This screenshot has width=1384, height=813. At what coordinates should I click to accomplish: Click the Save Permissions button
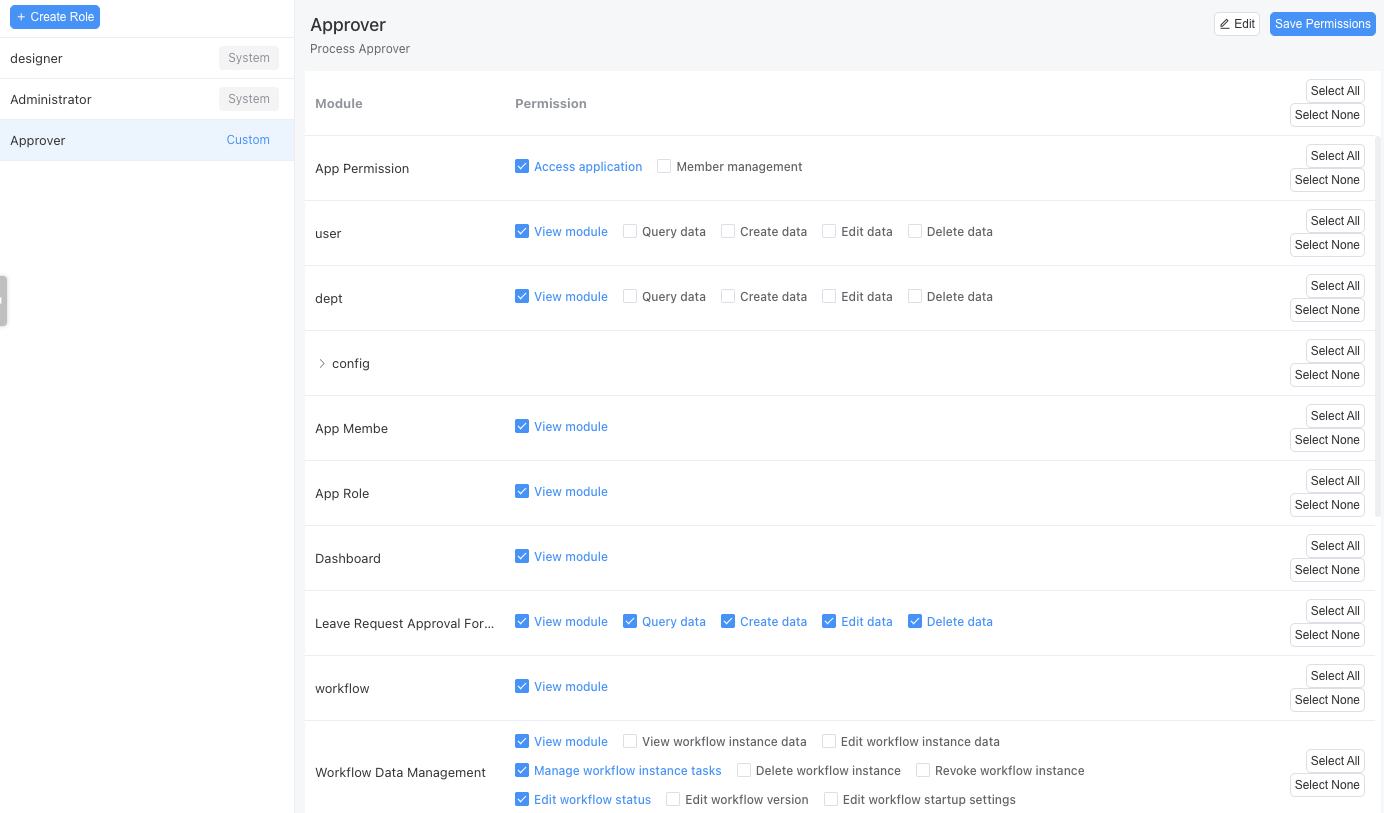(x=1322, y=23)
